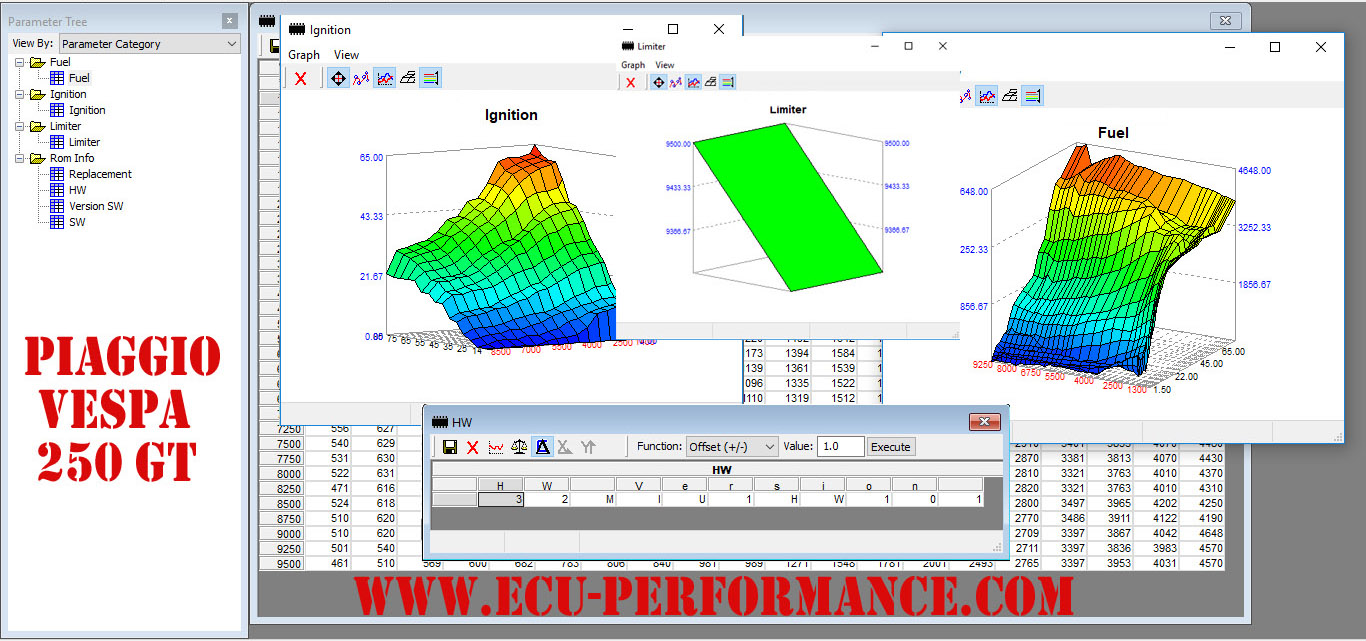Toggle the scatter line graph icon in Limiter window
Screen dimensions: 1366x641
point(675,83)
